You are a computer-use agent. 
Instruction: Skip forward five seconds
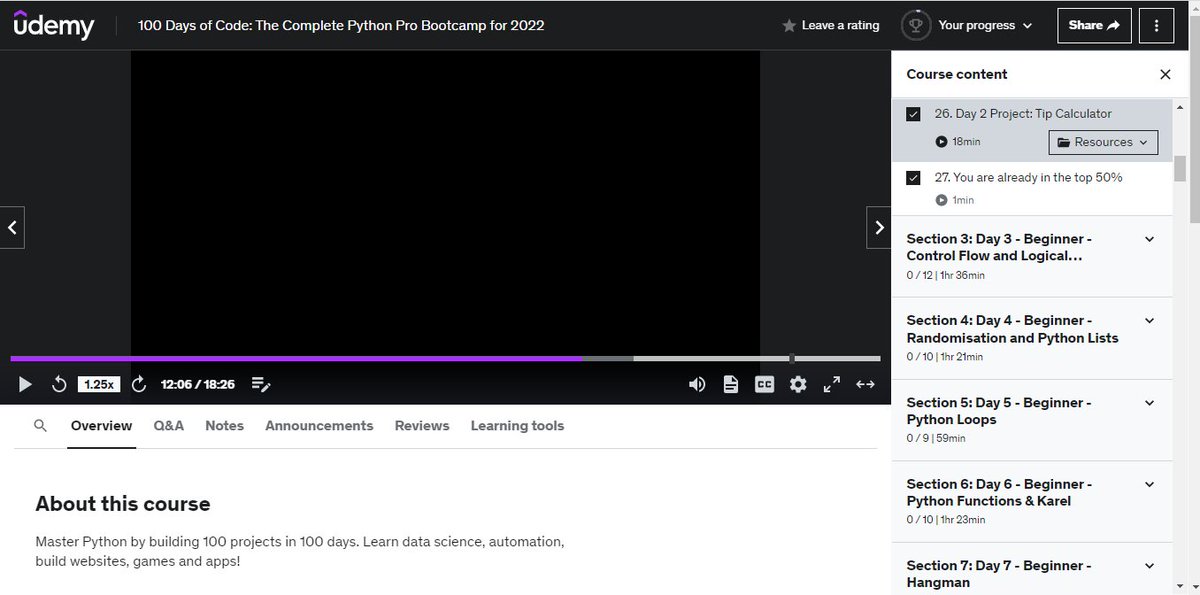(139, 384)
